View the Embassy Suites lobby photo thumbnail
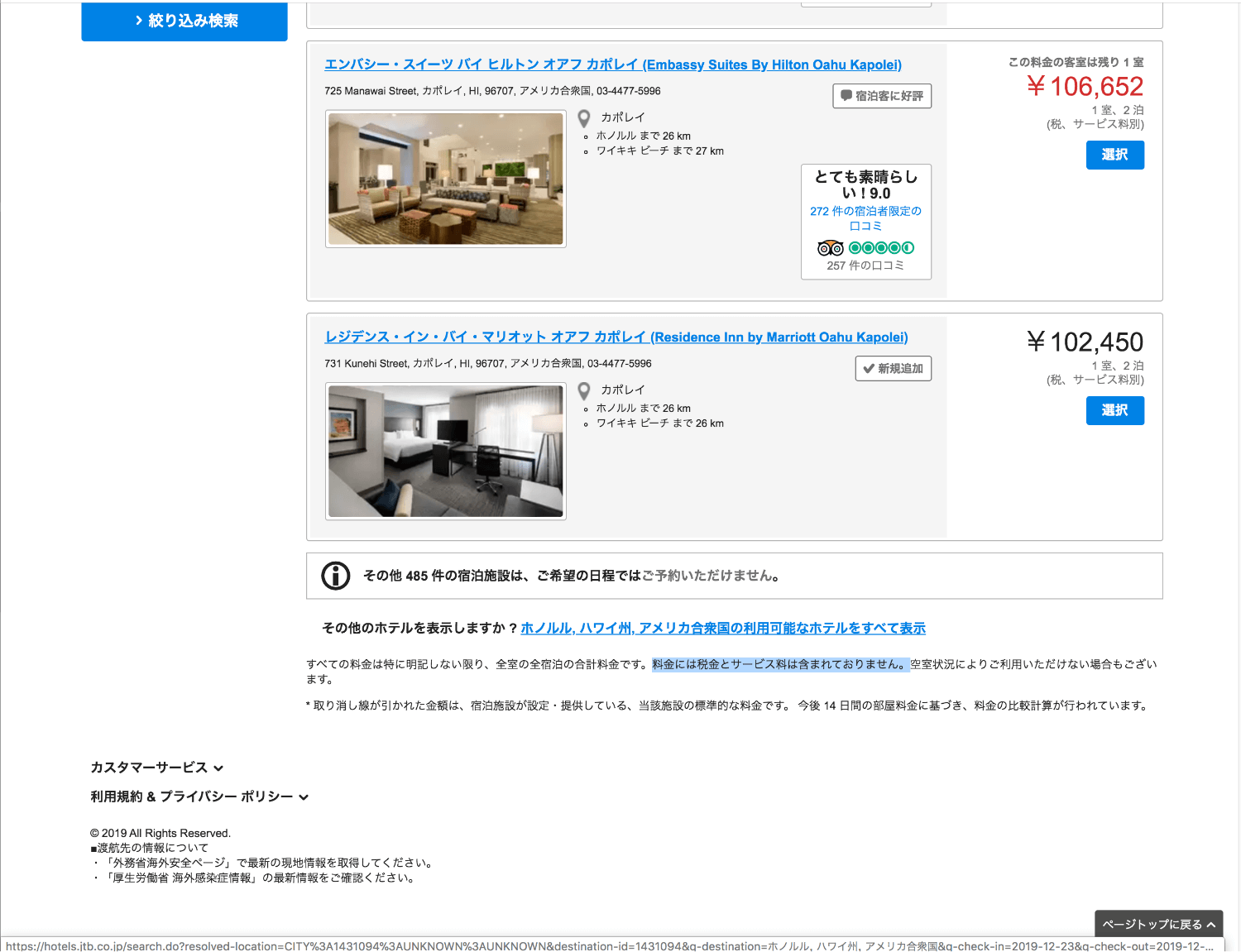This screenshot has width=1241, height=952. pyautogui.click(x=446, y=179)
